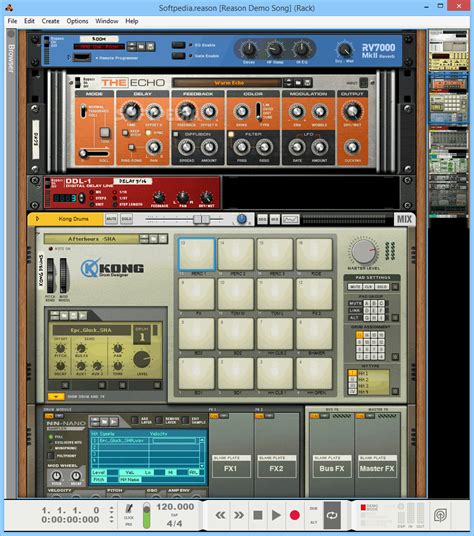The image size is (474, 536).
Task: Toggle The Echo delay Sync checkbox
Action: [x=149, y=133]
